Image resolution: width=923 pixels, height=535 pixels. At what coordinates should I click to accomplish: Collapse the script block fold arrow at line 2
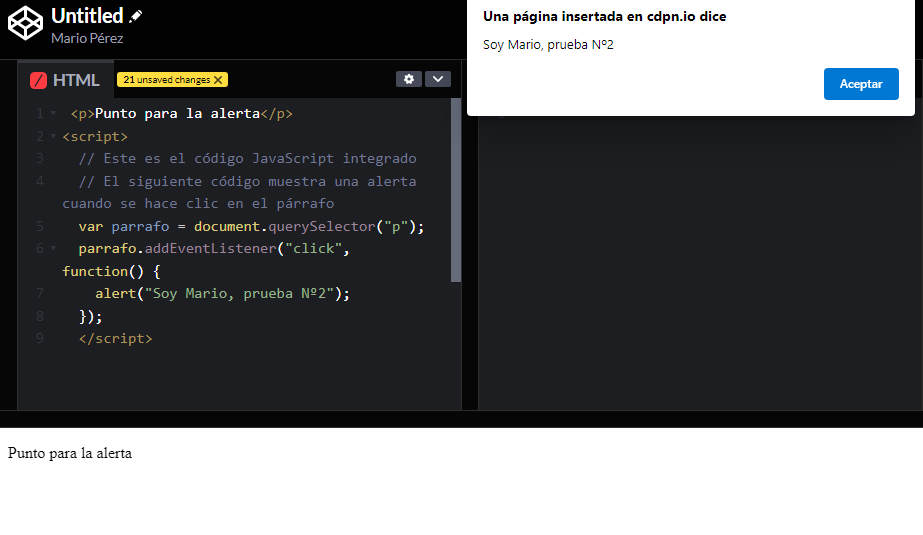54,136
